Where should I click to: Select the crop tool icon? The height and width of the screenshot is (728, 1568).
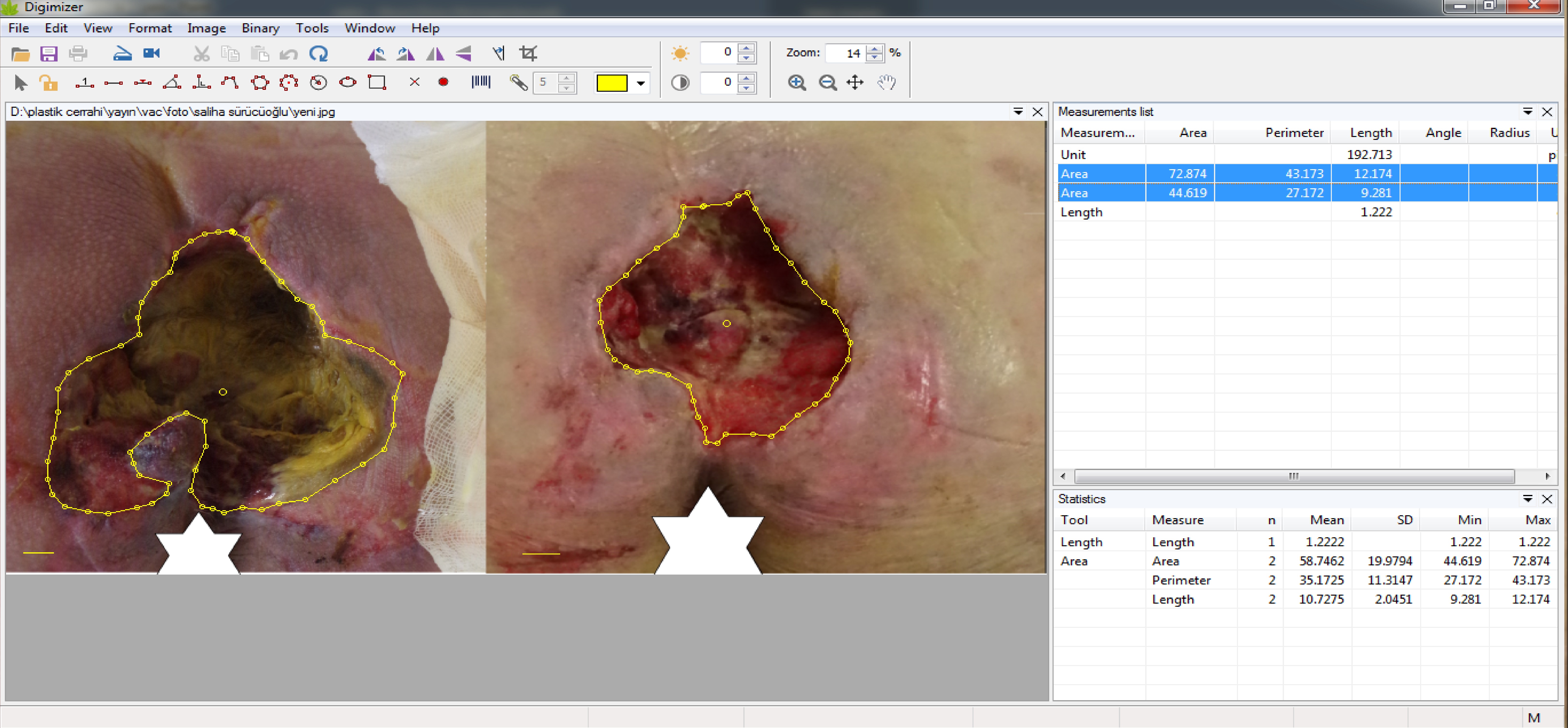point(528,53)
